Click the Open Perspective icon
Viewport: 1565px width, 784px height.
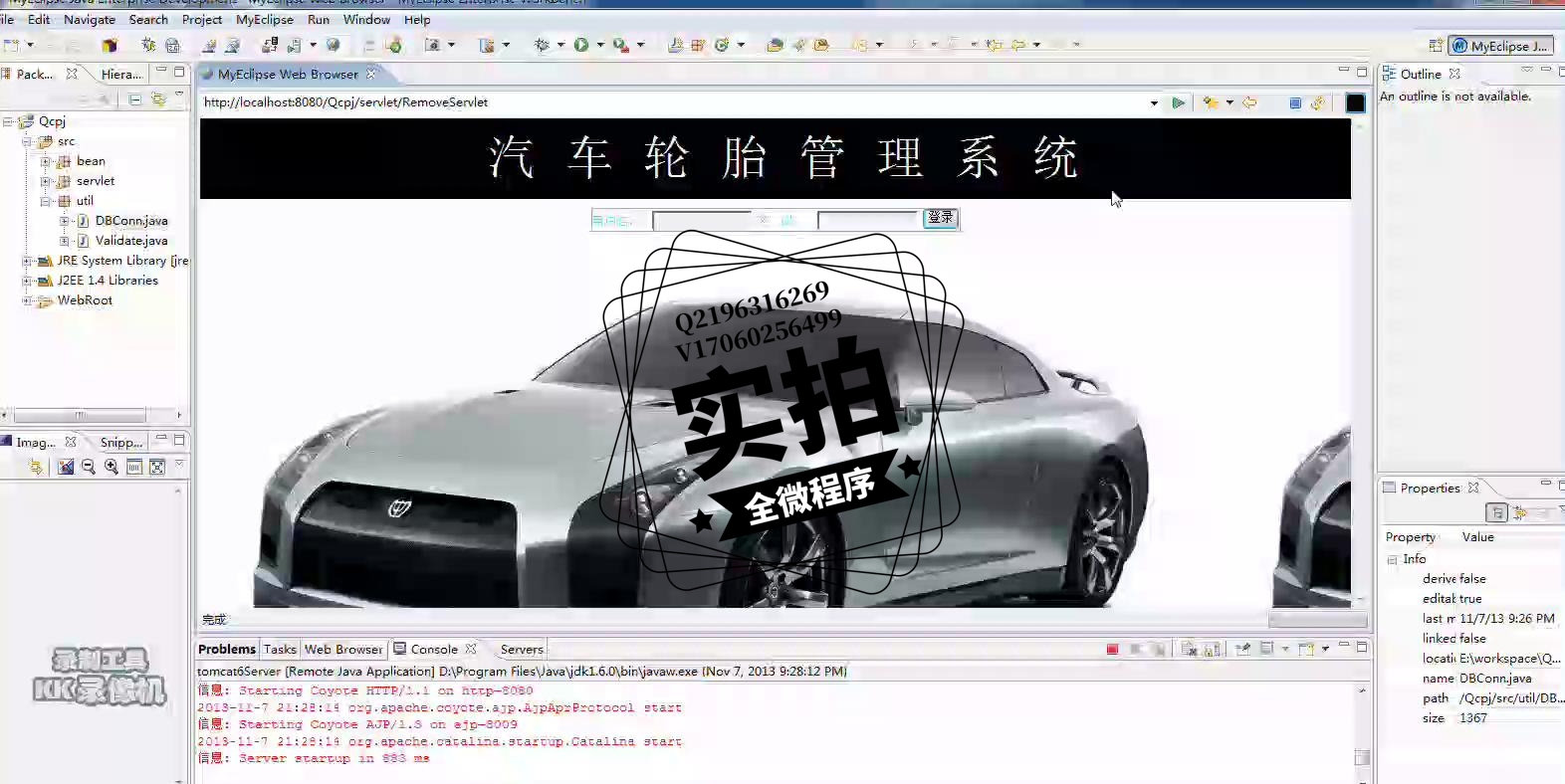point(1436,46)
